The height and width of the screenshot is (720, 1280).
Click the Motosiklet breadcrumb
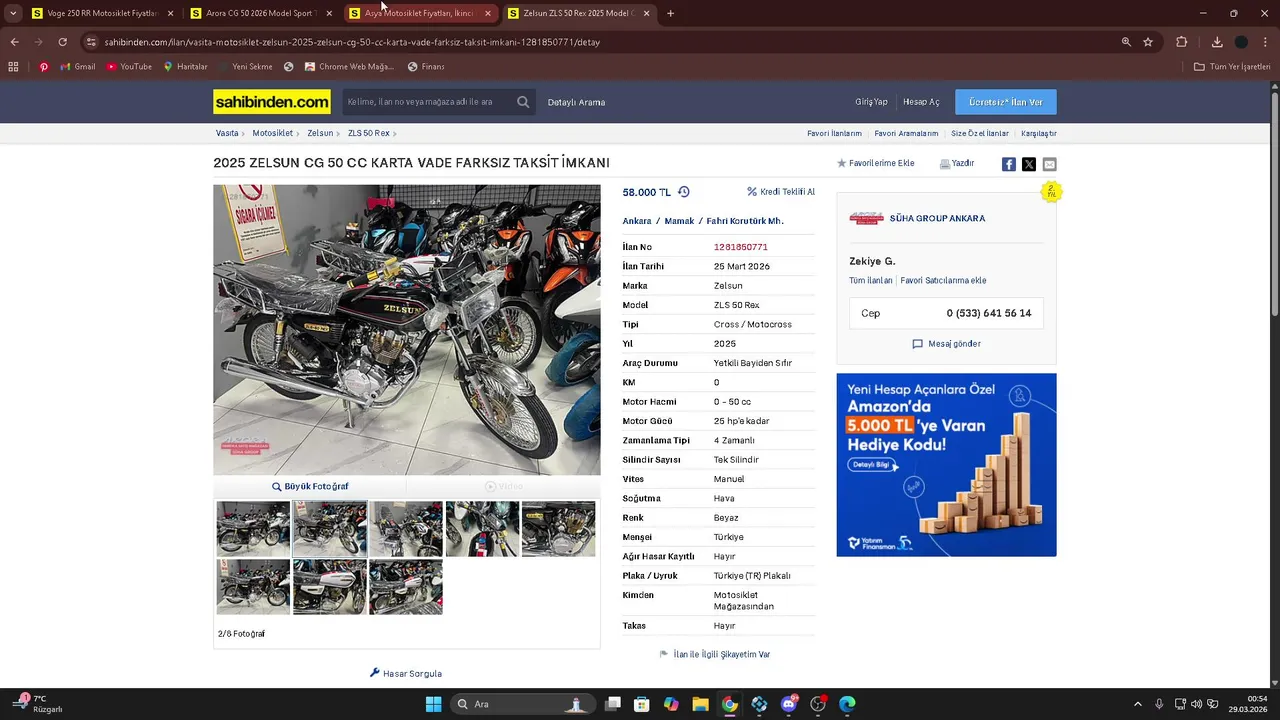coord(272,133)
